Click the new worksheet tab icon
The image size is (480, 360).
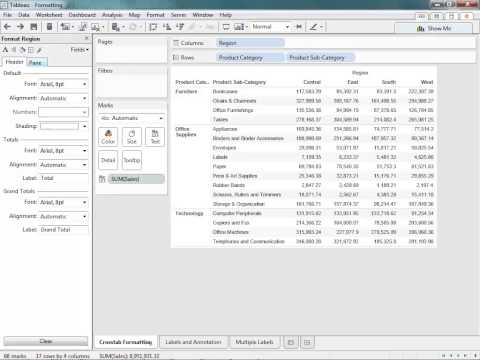[x=291, y=342]
